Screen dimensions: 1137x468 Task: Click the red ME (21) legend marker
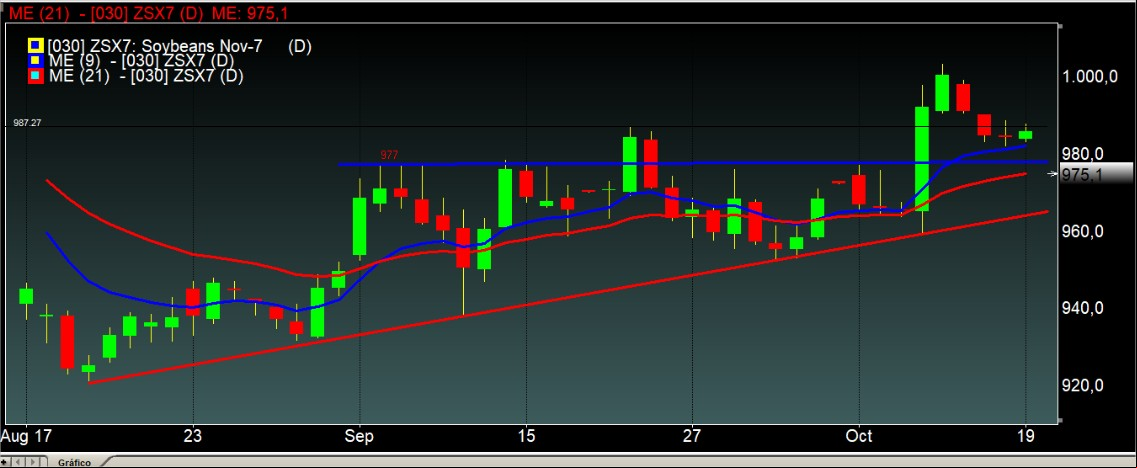(36, 75)
